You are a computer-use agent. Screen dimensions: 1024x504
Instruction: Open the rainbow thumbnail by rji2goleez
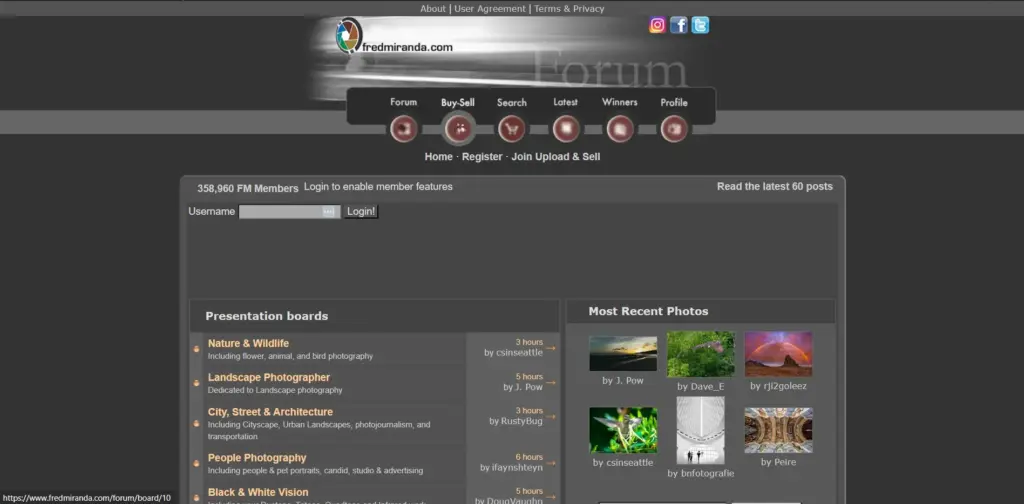click(778, 354)
